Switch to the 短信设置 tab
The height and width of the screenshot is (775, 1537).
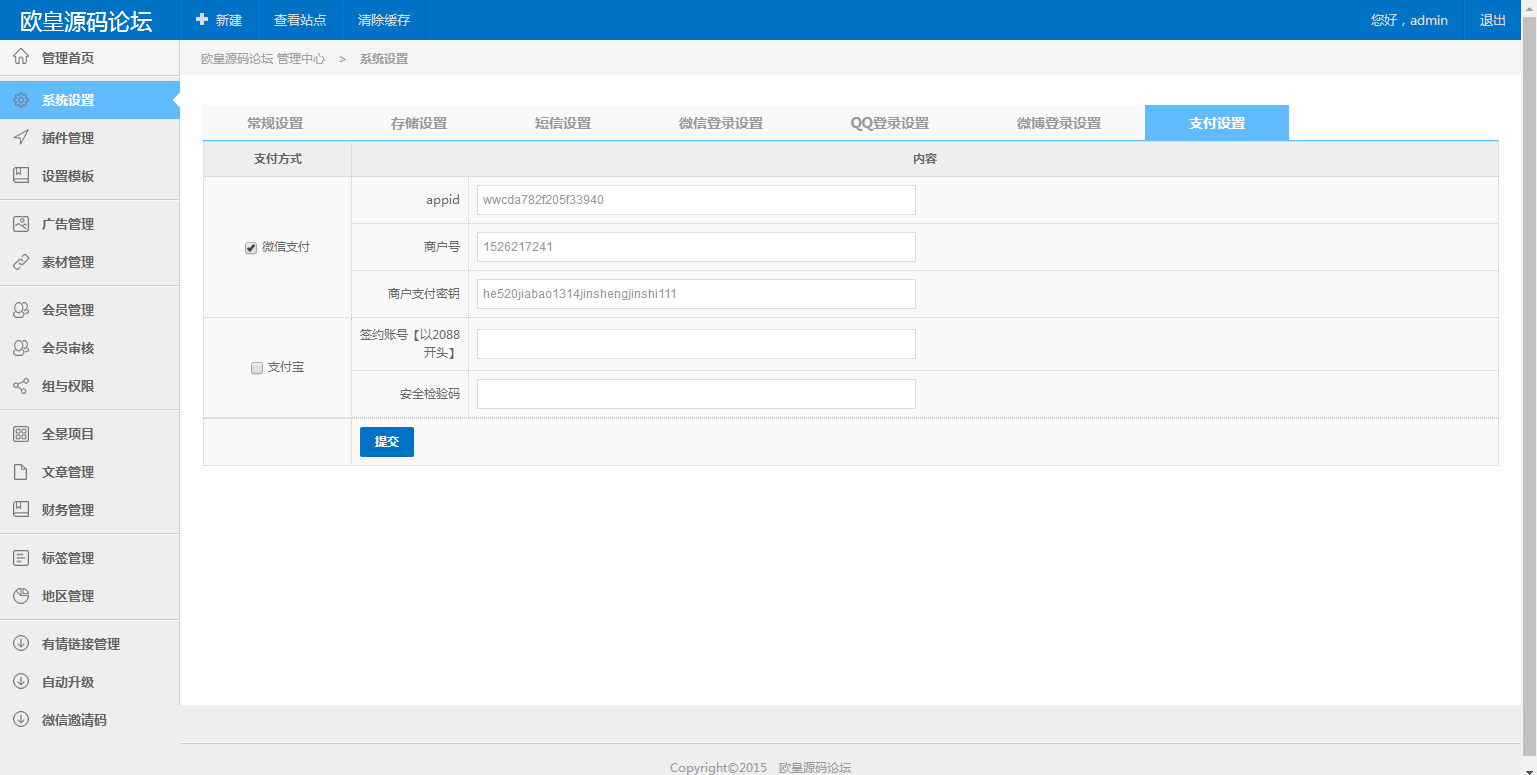coord(562,122)
